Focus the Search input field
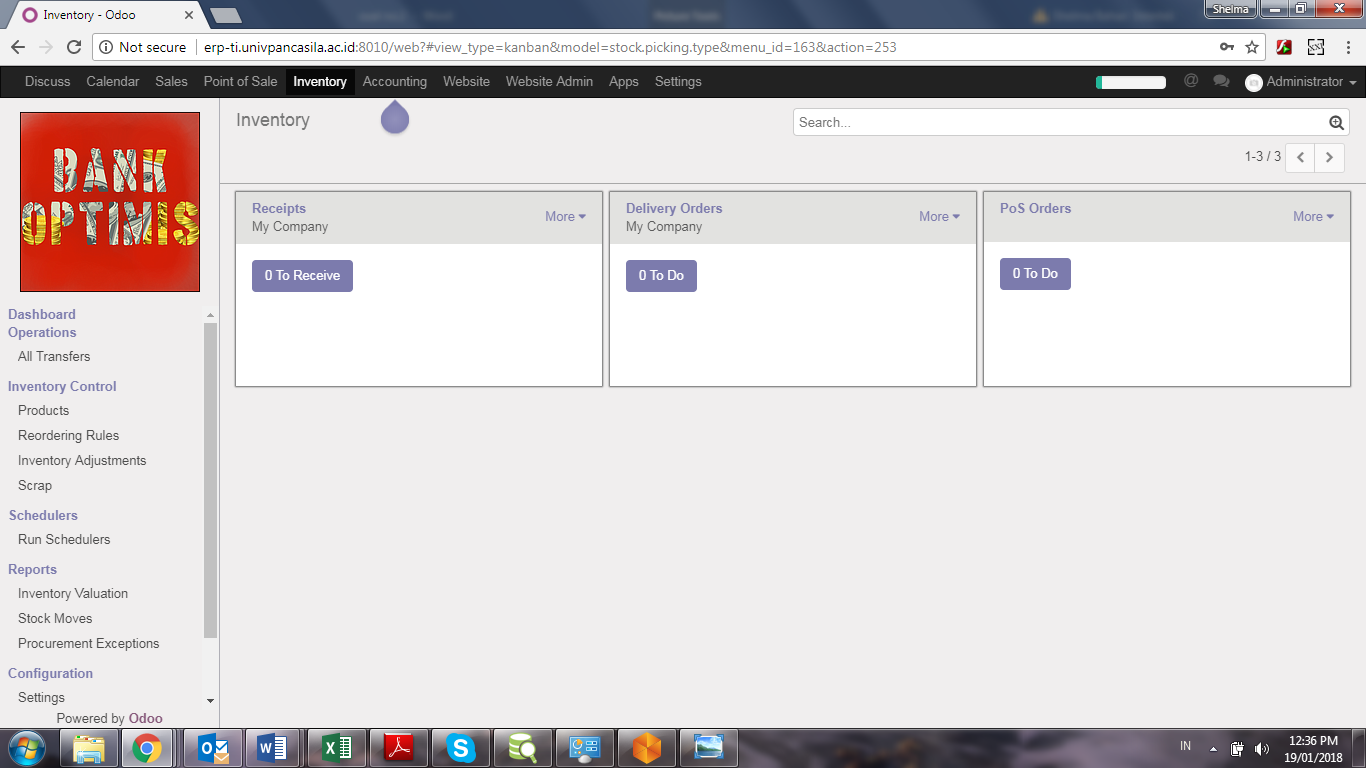Viewport: 1366px width, 768px height. tap(1058, 123)
